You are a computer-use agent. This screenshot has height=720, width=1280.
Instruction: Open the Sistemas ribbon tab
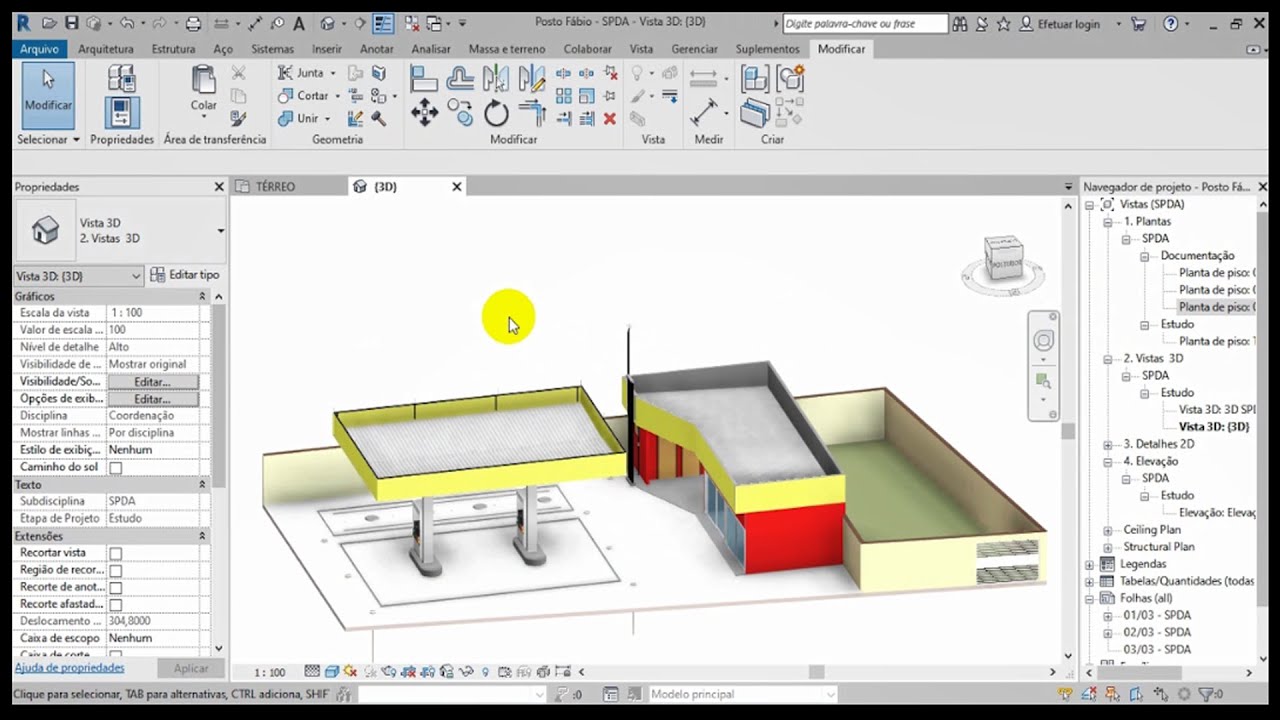273,49
